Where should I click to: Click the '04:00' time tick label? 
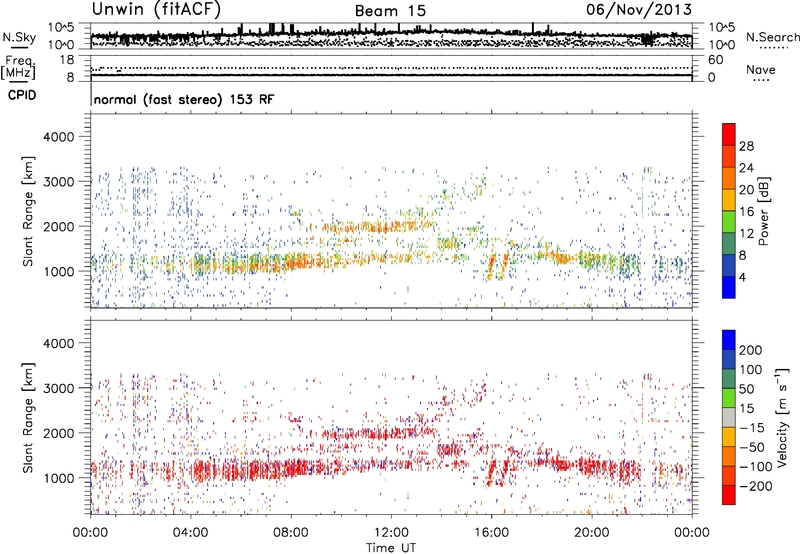(190, 533)
